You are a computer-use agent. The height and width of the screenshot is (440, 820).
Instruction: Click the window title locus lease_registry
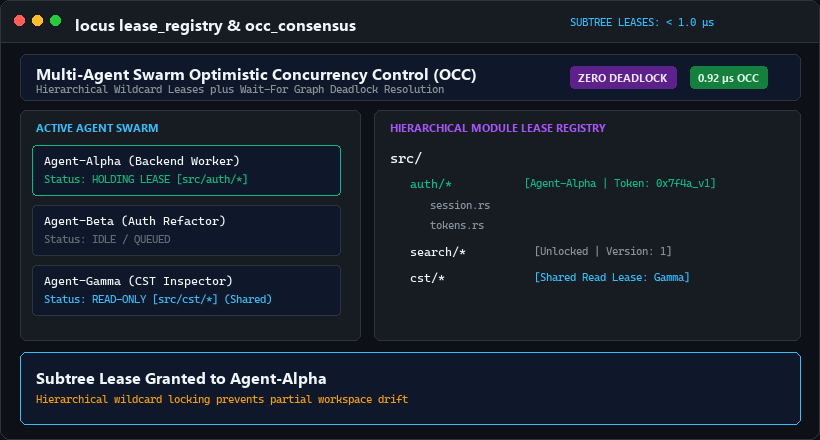215,26
